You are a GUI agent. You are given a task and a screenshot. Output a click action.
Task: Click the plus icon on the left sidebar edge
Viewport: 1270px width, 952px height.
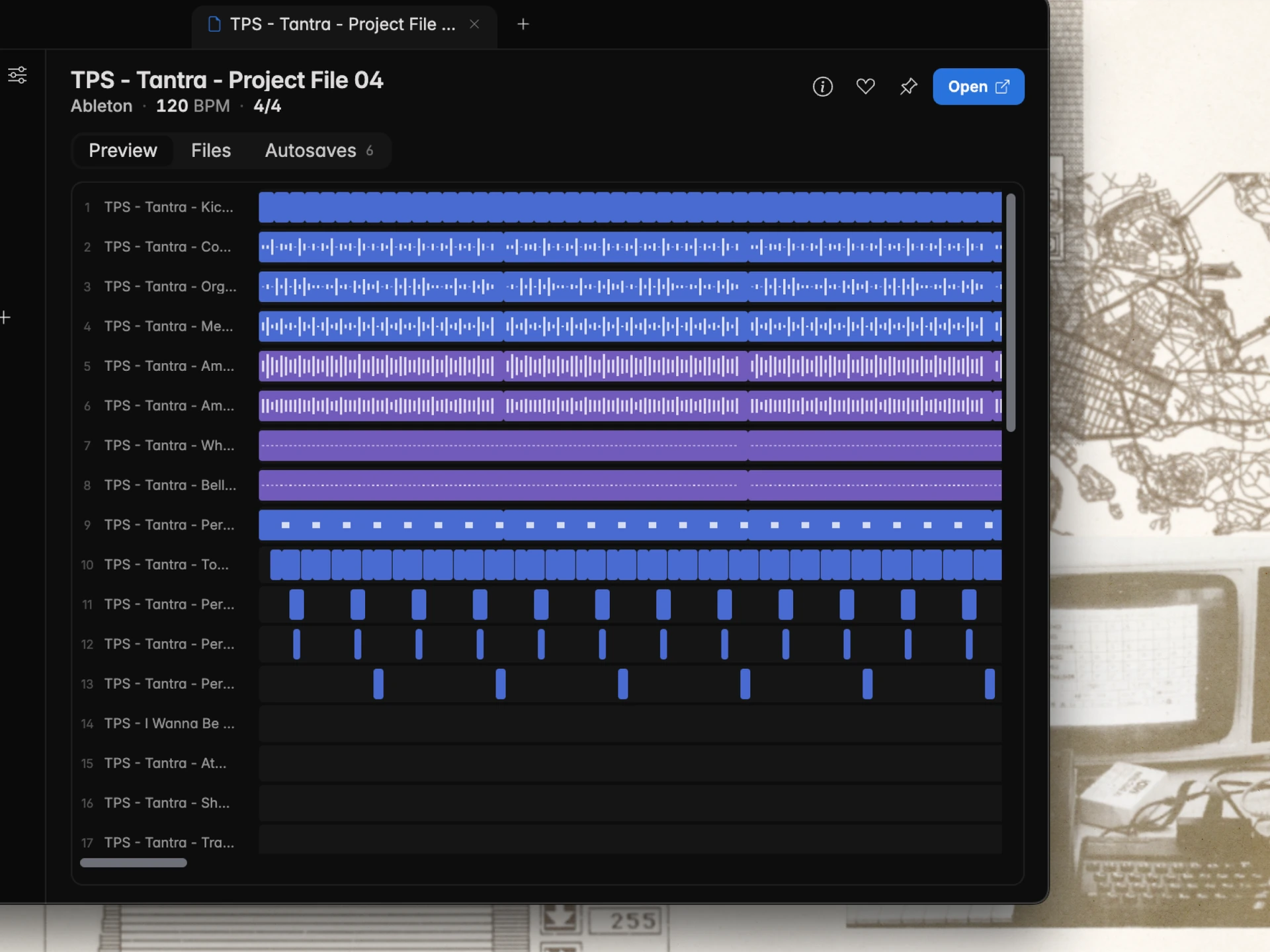(x=5, y=318)
